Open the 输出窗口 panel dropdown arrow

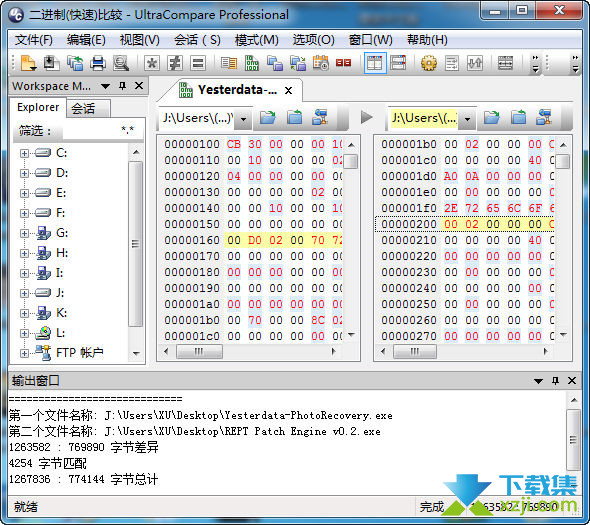click(538, 382)
